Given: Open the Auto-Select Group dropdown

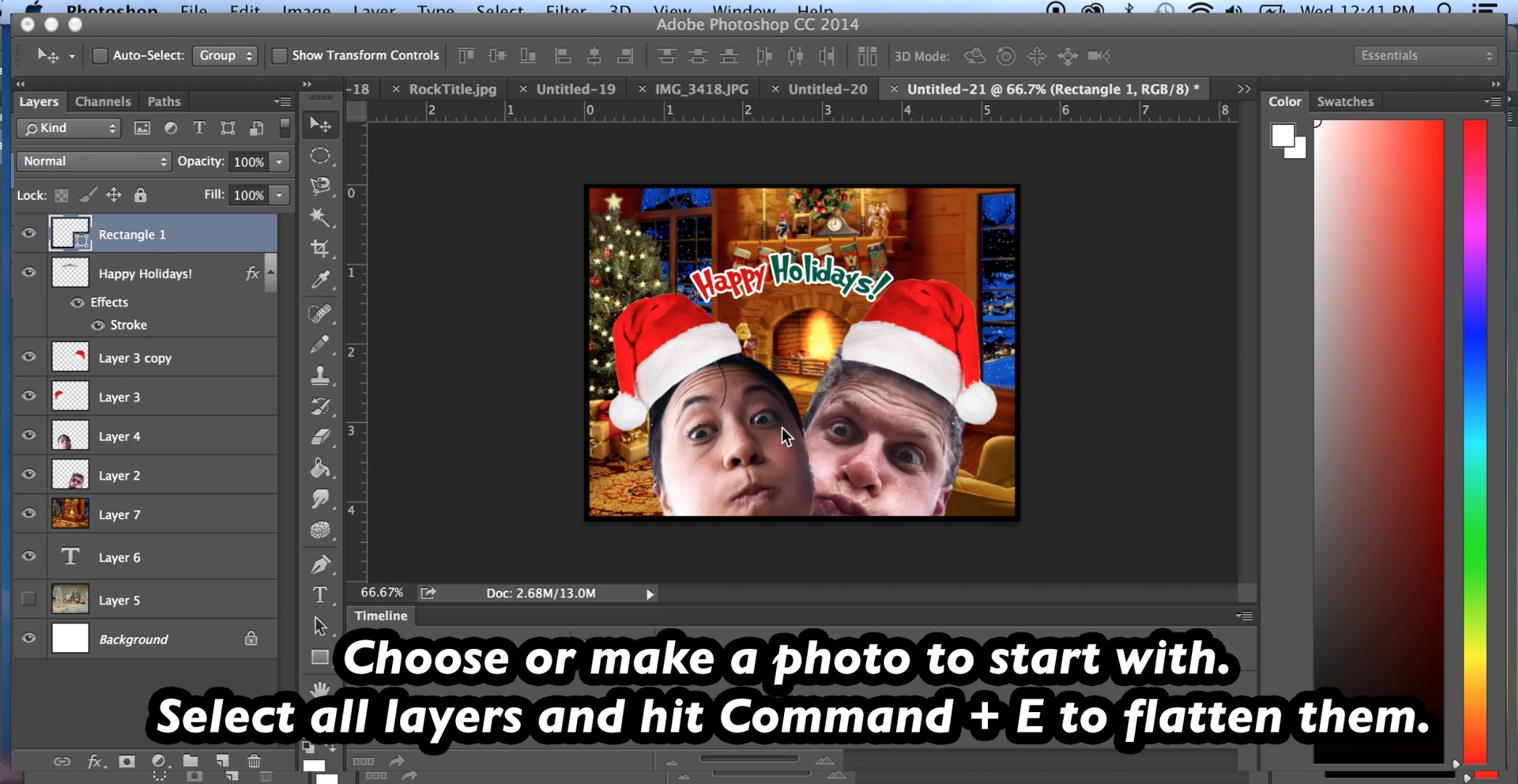Looking at the screenshot, I should pyautogui.click(x=225, y=54).
